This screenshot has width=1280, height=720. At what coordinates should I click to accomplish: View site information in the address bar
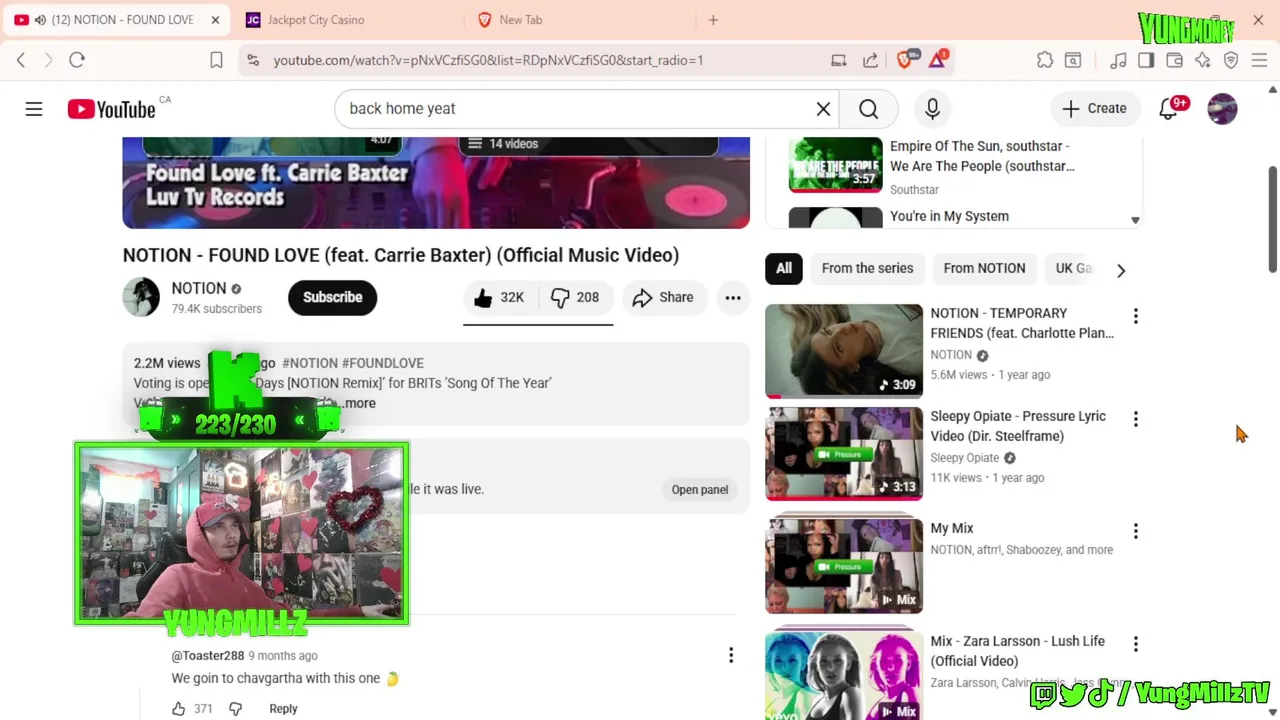click(x=252, y=60)
